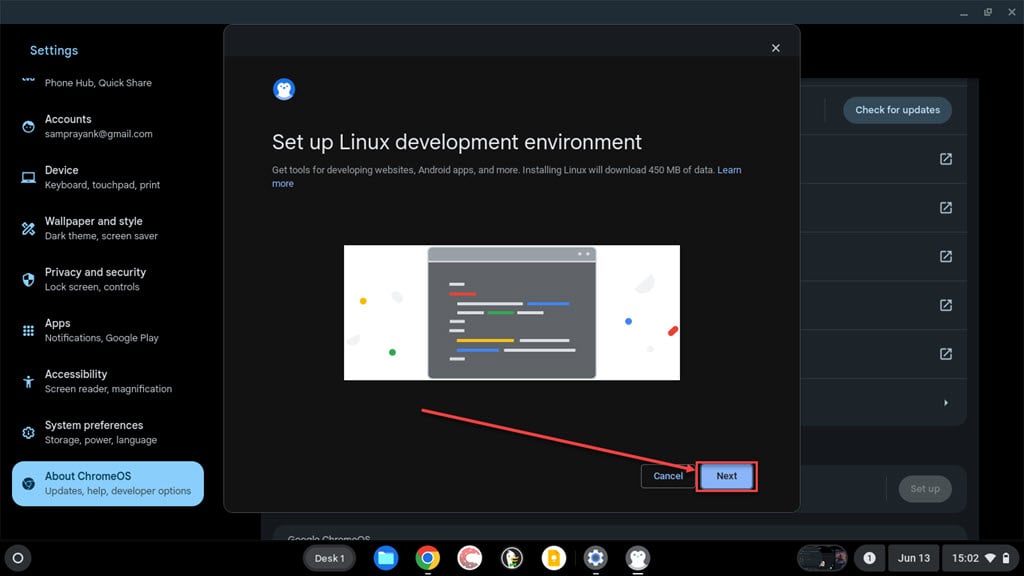
Task: Open the Accessibility settings section
Action: (x=108, y=381)
